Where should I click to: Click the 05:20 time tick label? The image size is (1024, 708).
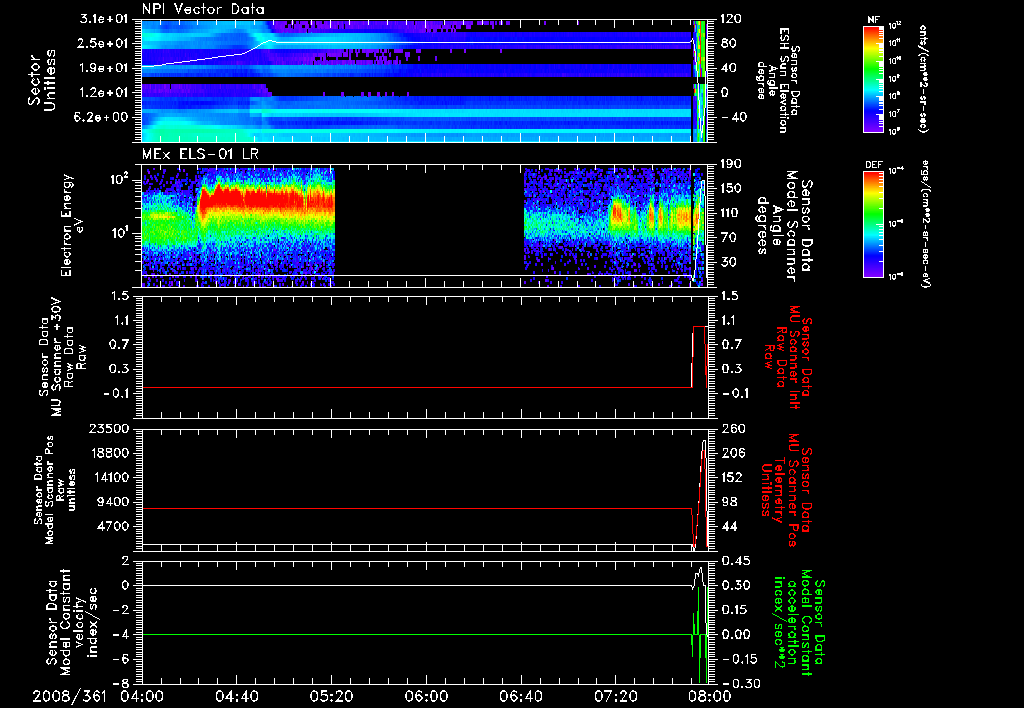pyautogui.click(x=331, y=695)
